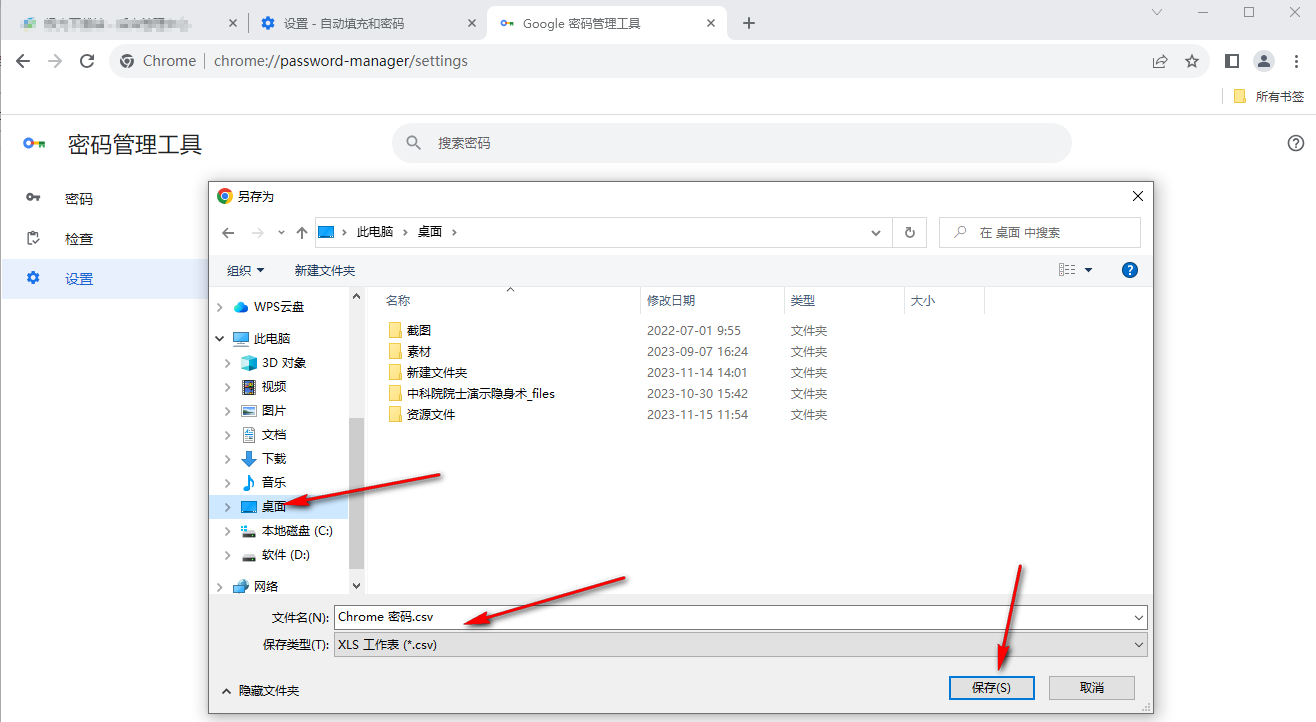Open the 检查 sidebar item
This screenshot has height=722, width=1316.
(x=79, y=239)
